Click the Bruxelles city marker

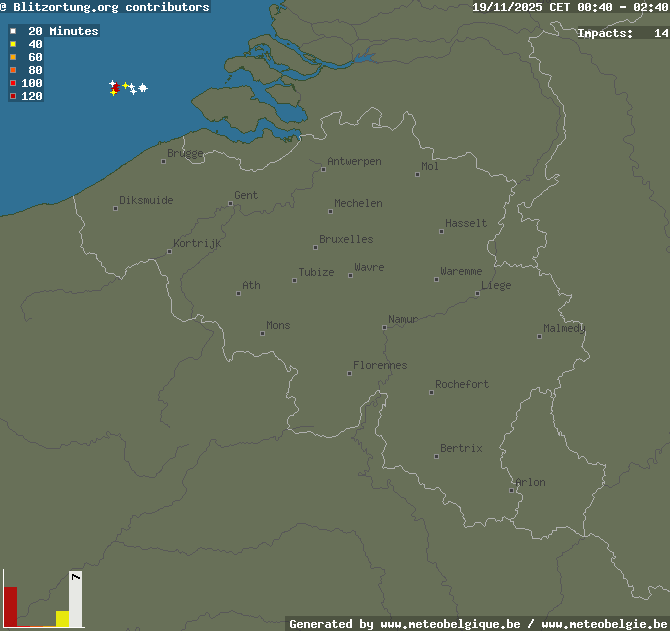pos(315,247)
